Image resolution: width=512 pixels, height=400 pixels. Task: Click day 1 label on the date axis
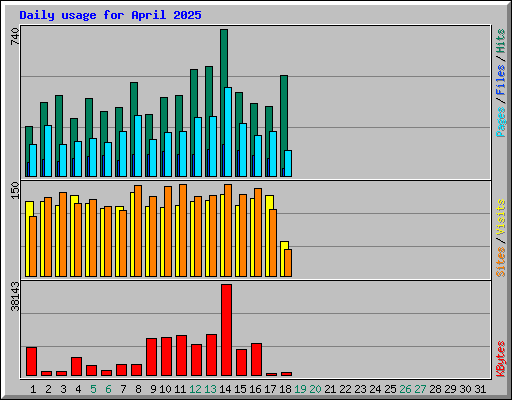pyautogui.click(x=33, y=389)
